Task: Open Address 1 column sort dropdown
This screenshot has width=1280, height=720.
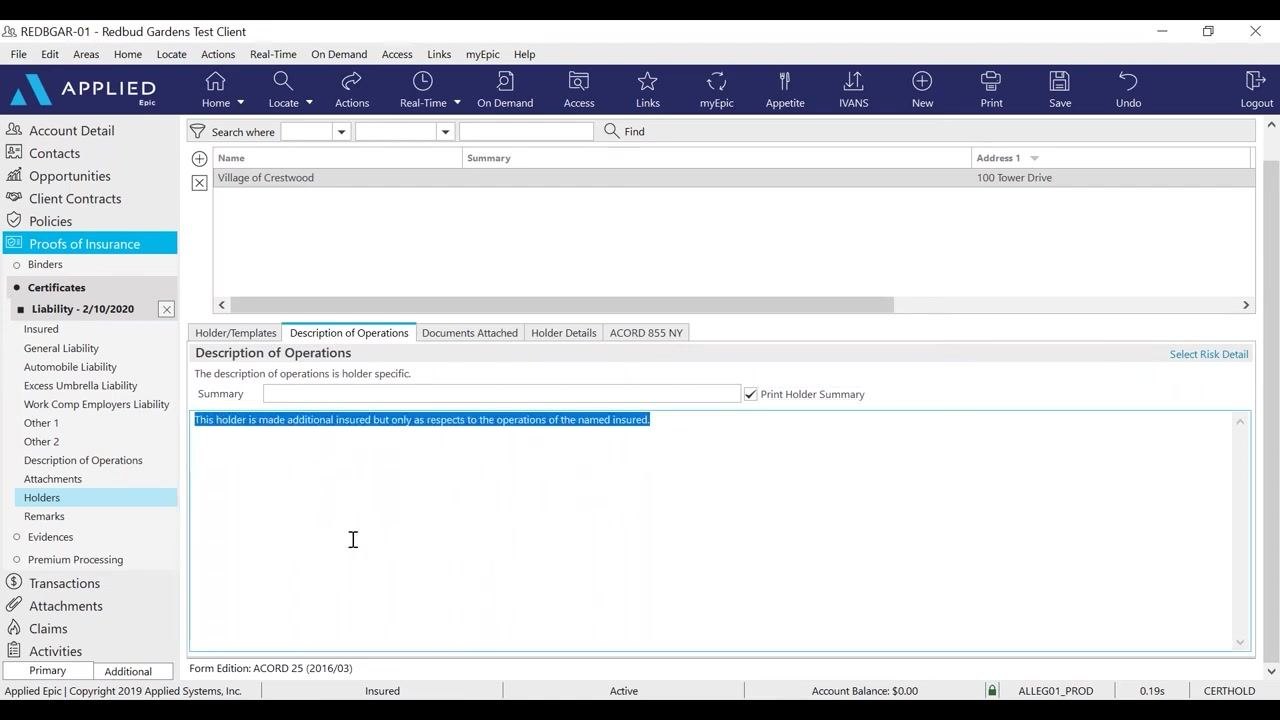Action: [x=1034, y=158]
